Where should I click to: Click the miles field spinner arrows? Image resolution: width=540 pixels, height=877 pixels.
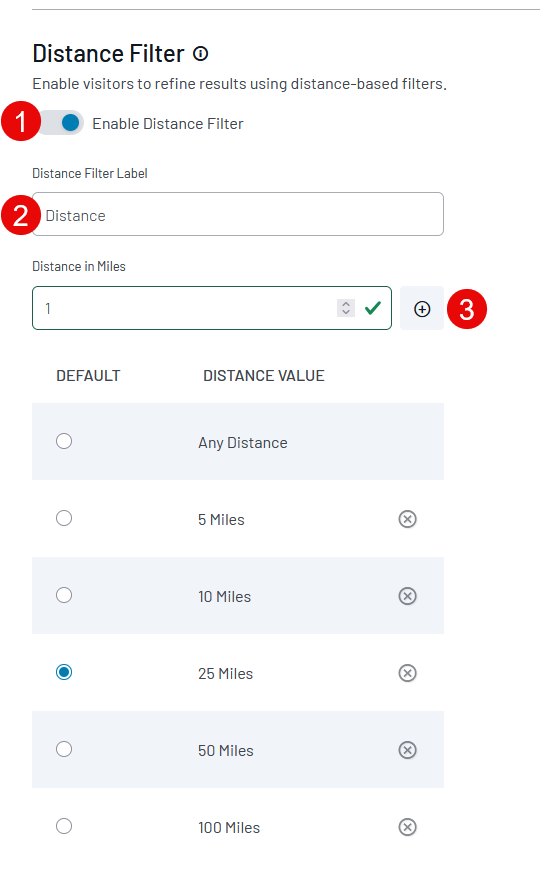346,308
